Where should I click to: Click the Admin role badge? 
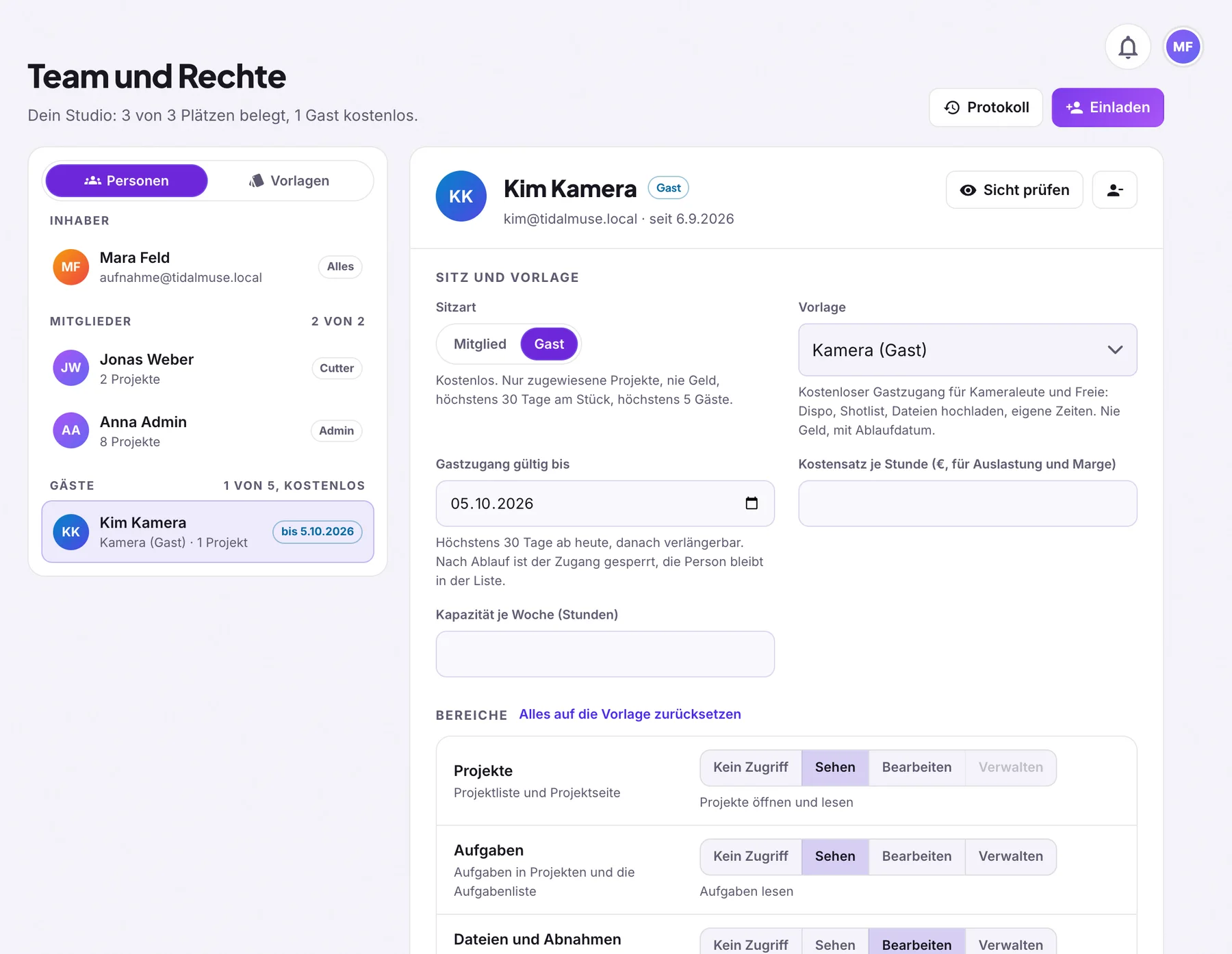337,430
